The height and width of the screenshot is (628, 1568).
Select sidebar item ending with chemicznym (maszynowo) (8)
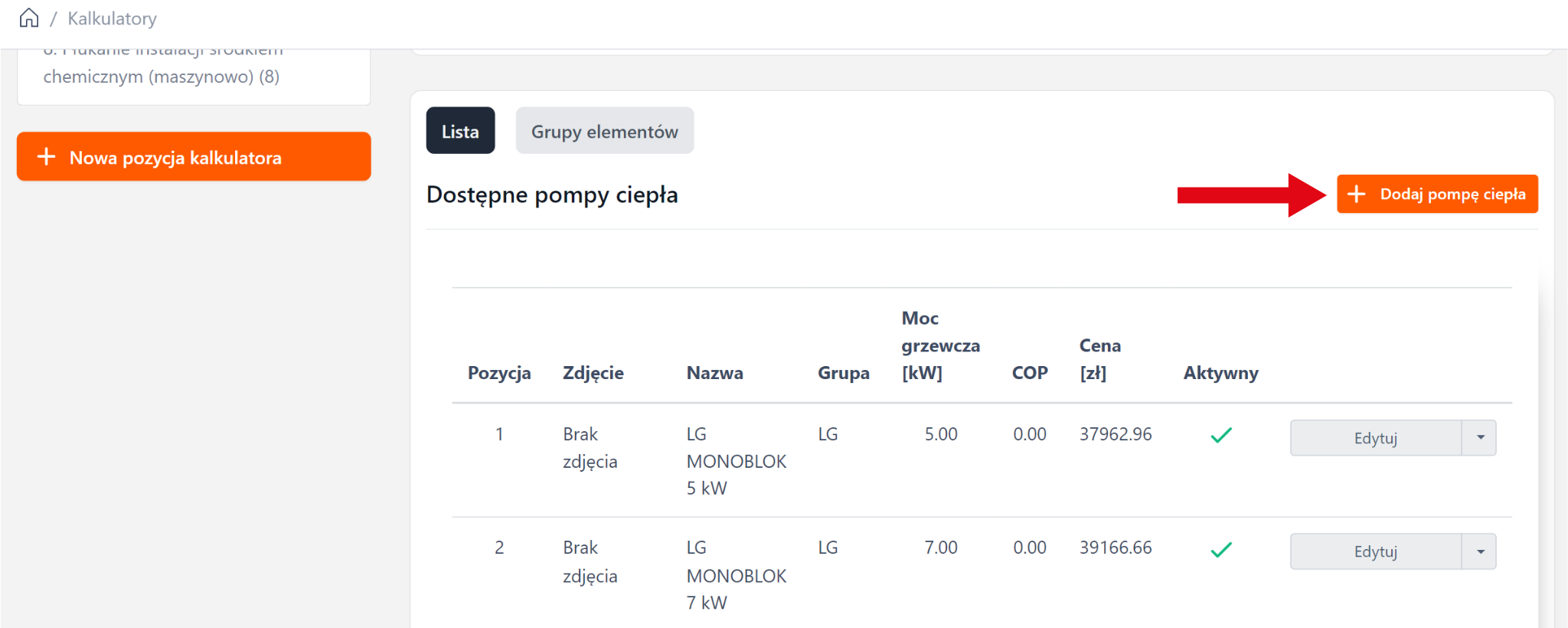162,76
